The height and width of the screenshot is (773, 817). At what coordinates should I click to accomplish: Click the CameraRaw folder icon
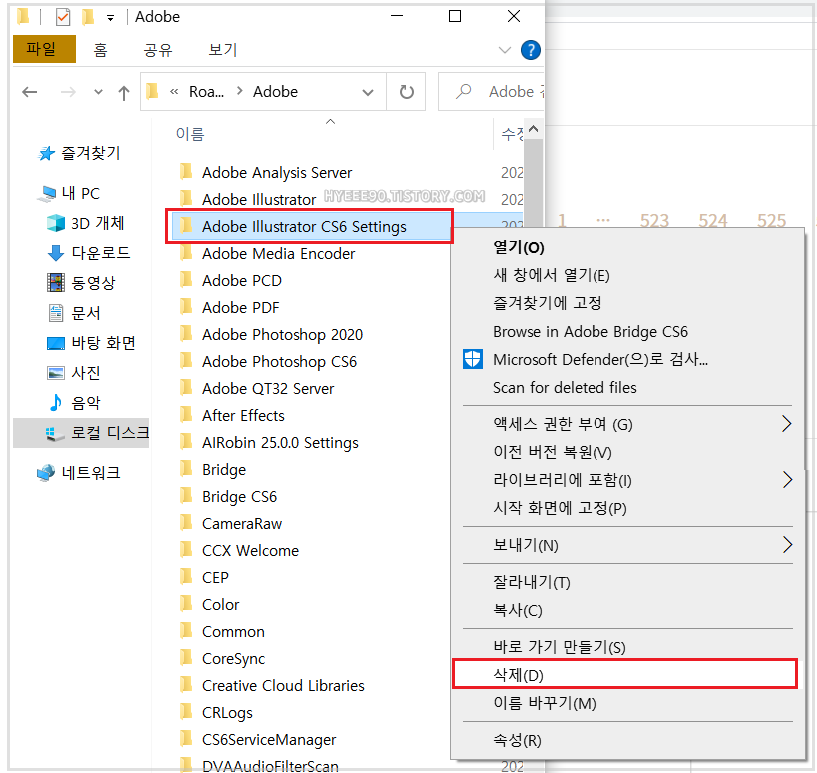click(186, 522)
